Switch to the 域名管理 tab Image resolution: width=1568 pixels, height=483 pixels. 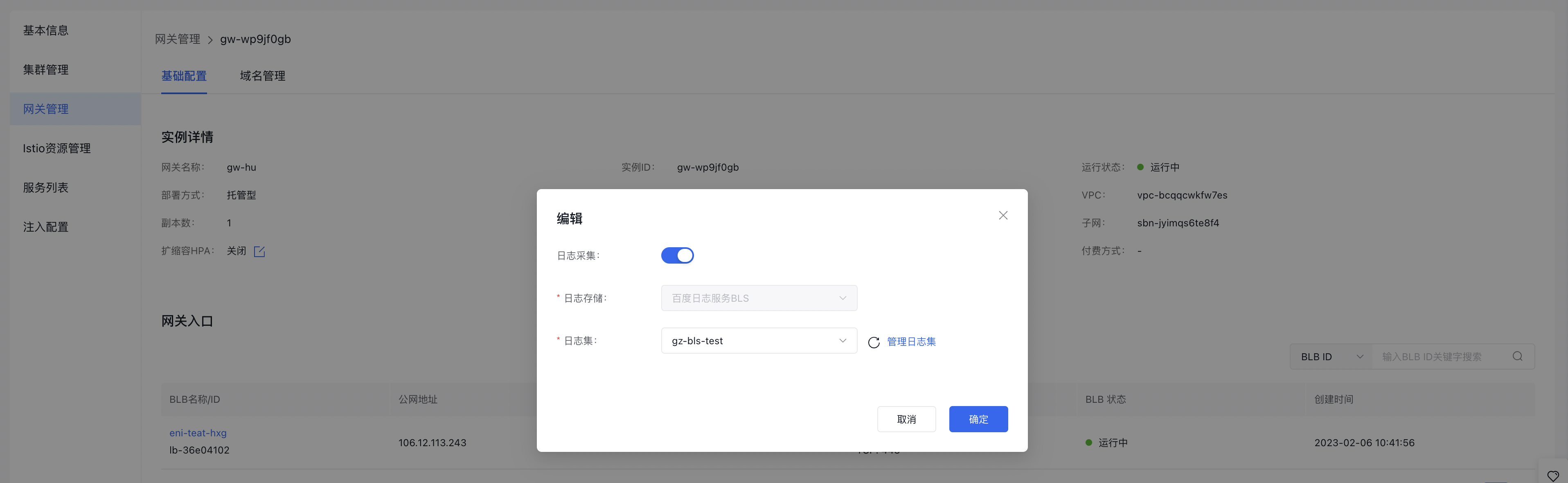pyautogui.click(x=262, y=76)
